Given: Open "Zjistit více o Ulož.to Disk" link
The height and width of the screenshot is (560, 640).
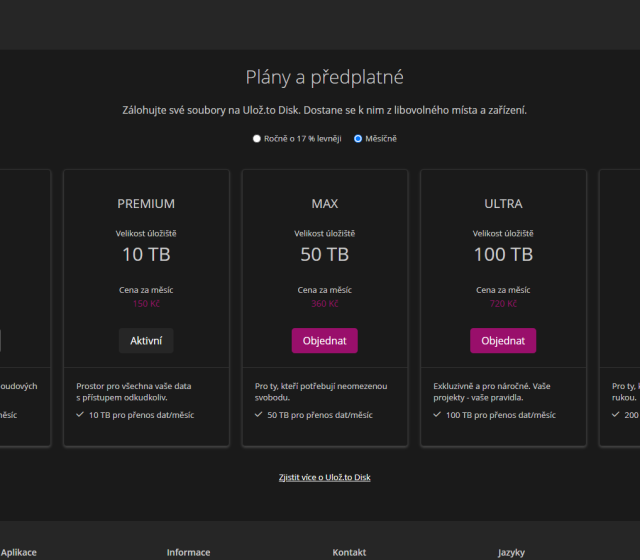Looking at the screenshot, I should coord(324,477).
